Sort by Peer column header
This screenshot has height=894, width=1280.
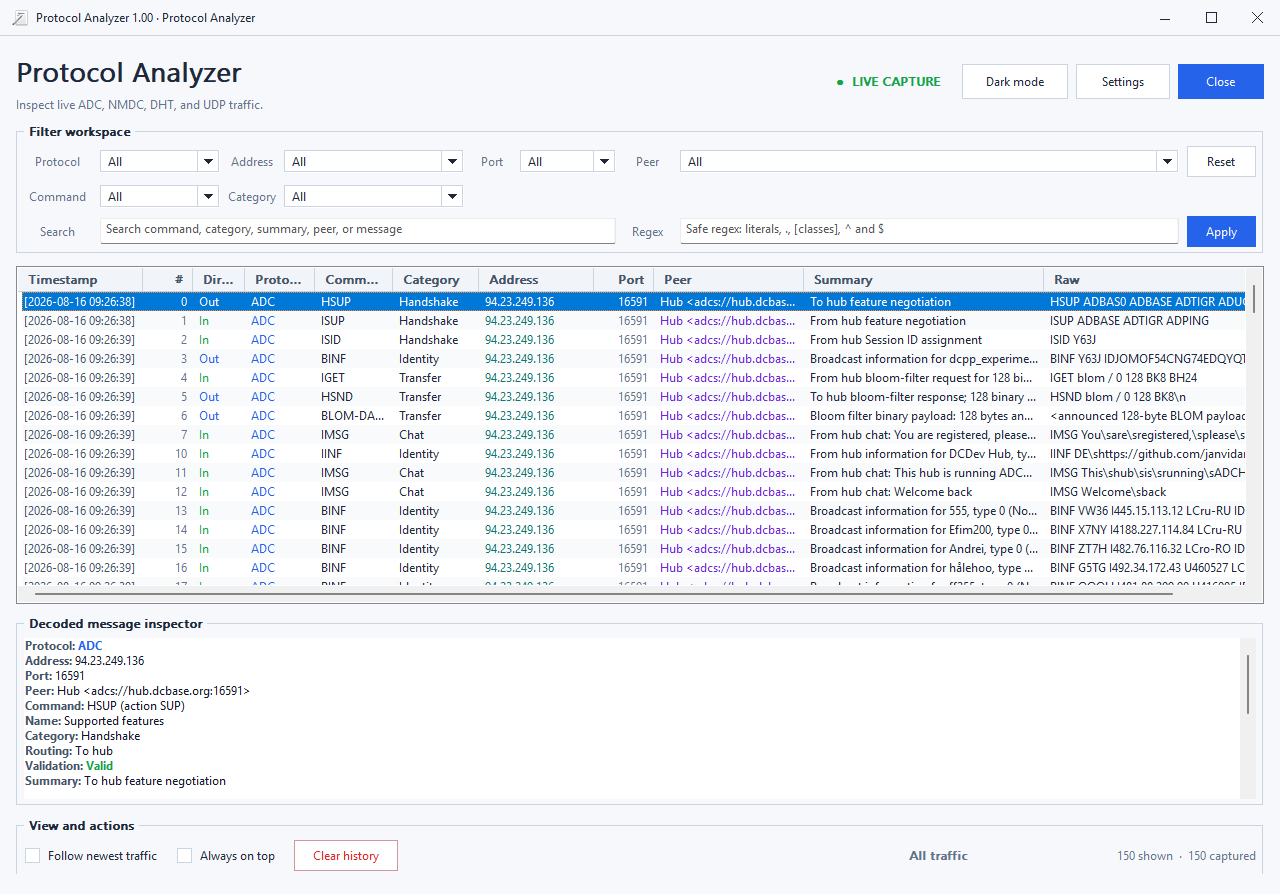pyautogui.click(x=729, y=280)
